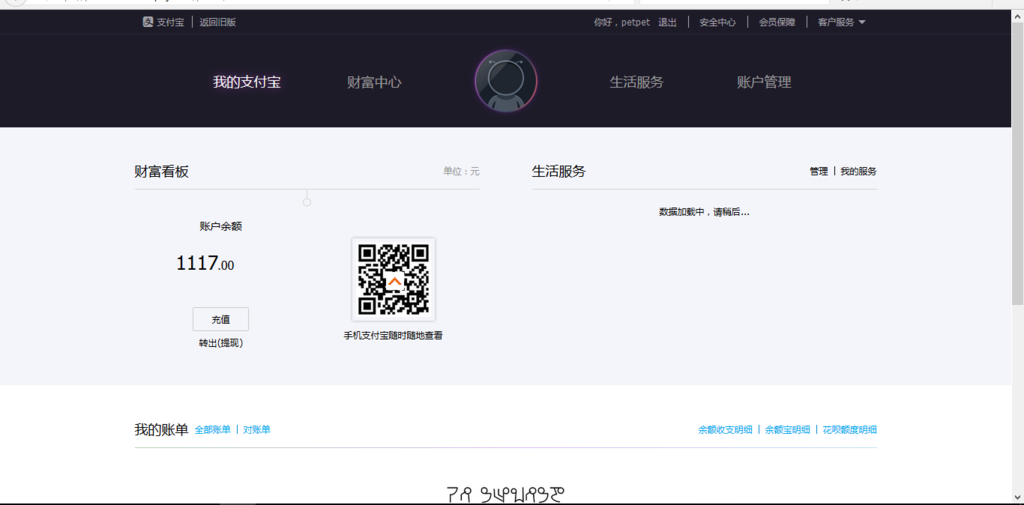Expand the 客户服务 dropdown menu
The image size is (1024, 505).
pyautogui.click(x=841, y=22)
